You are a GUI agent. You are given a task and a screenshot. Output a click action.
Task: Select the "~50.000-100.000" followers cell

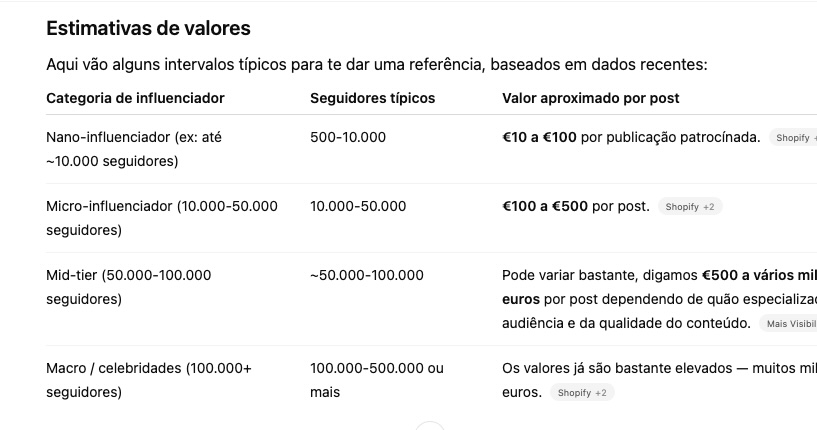point(366,275)
